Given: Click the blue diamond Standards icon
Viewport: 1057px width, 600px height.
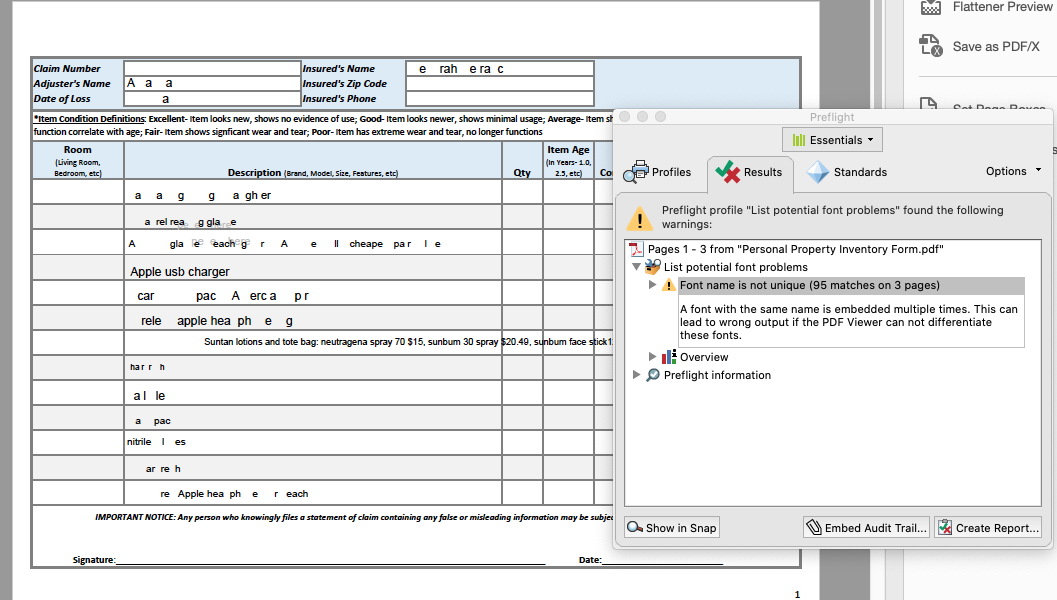Looking at the screenshot, I should 816,172.
